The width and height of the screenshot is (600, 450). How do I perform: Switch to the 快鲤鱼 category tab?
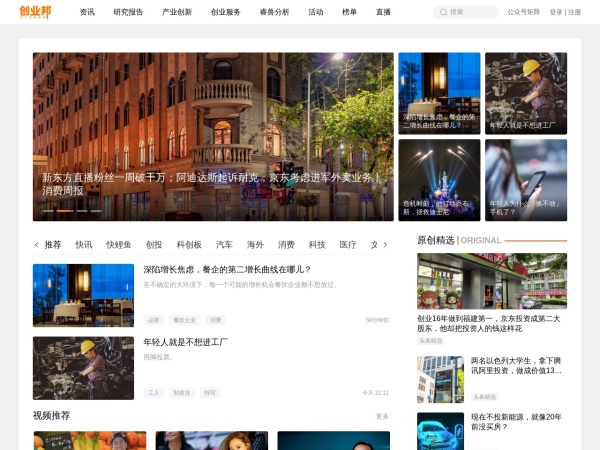click(x=119, y=244)
